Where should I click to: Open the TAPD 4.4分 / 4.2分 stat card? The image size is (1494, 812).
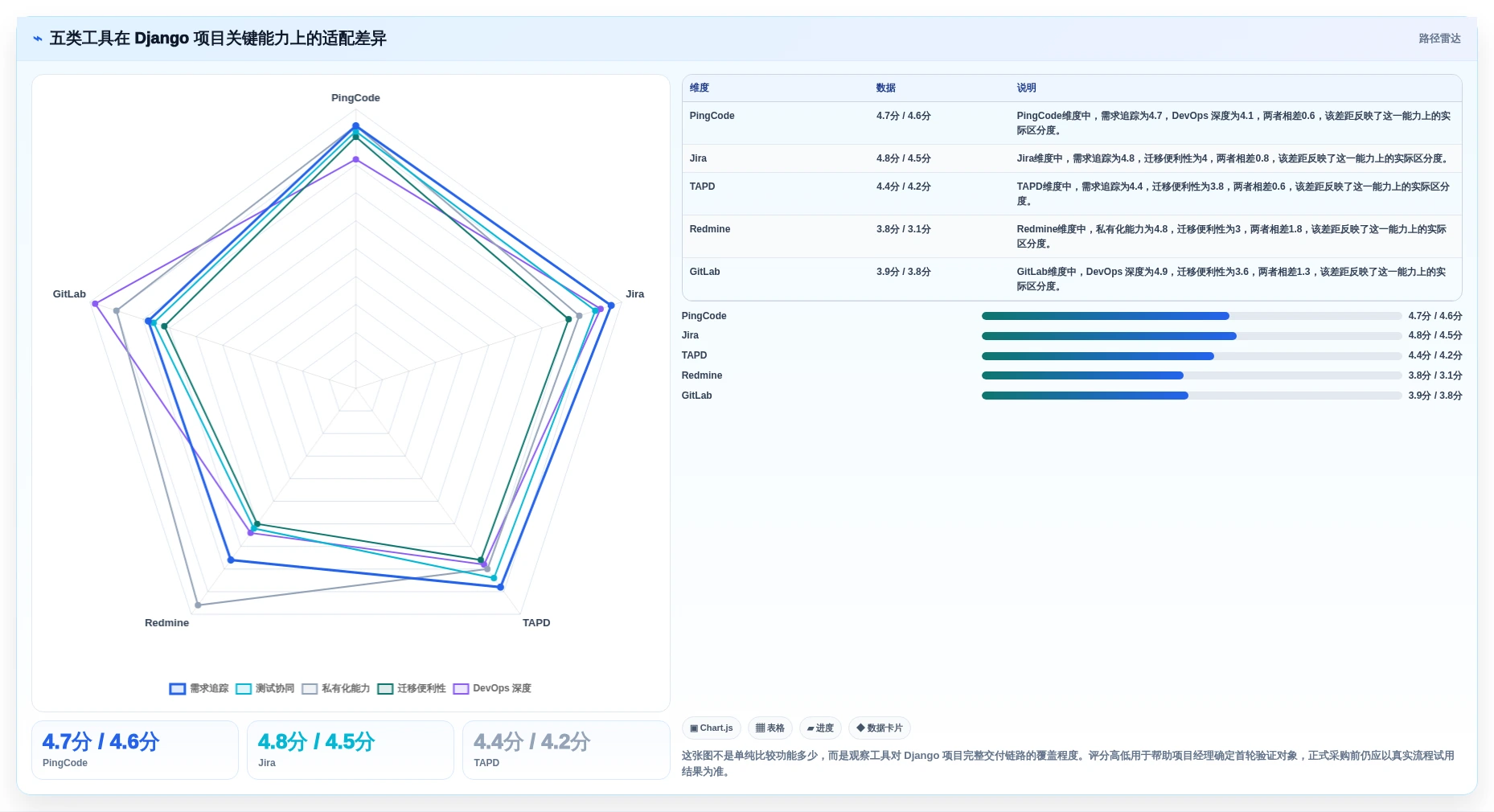(566, 750)
